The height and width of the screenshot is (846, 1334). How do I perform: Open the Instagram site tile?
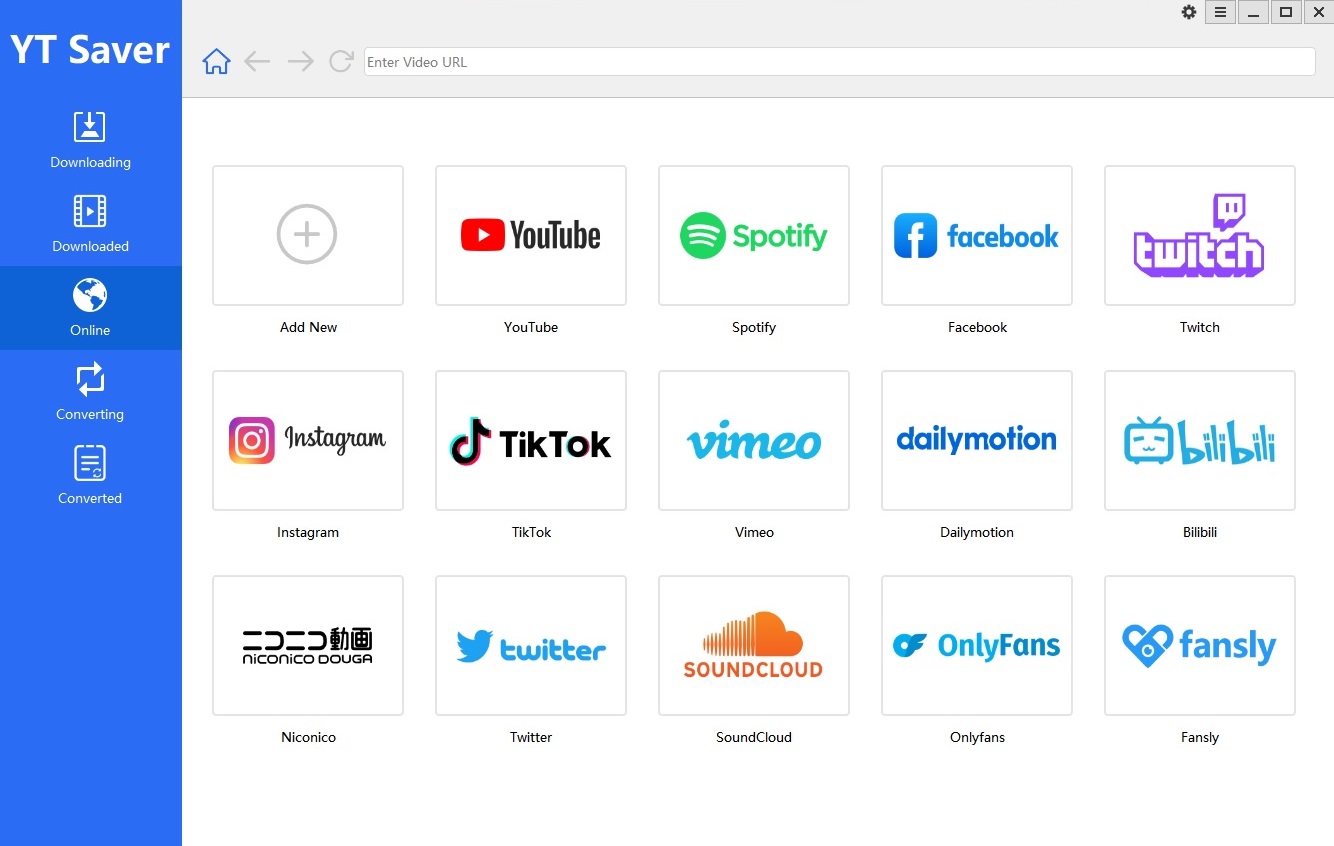tap(308, 440)
